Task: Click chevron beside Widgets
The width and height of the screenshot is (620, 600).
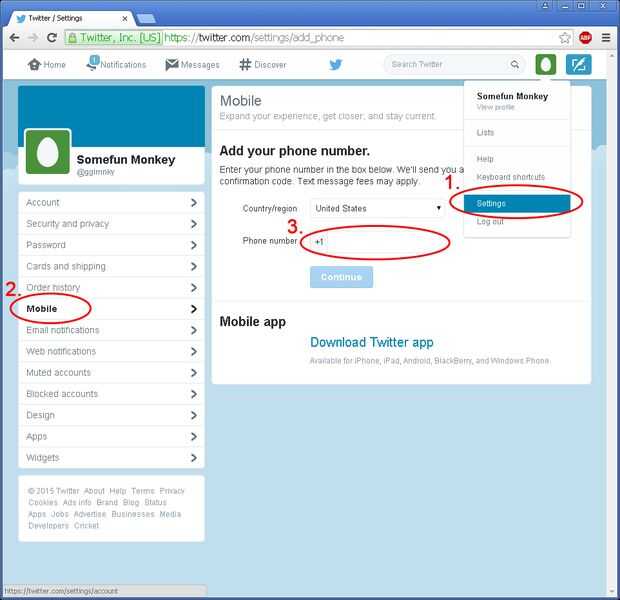Action: 194,458
